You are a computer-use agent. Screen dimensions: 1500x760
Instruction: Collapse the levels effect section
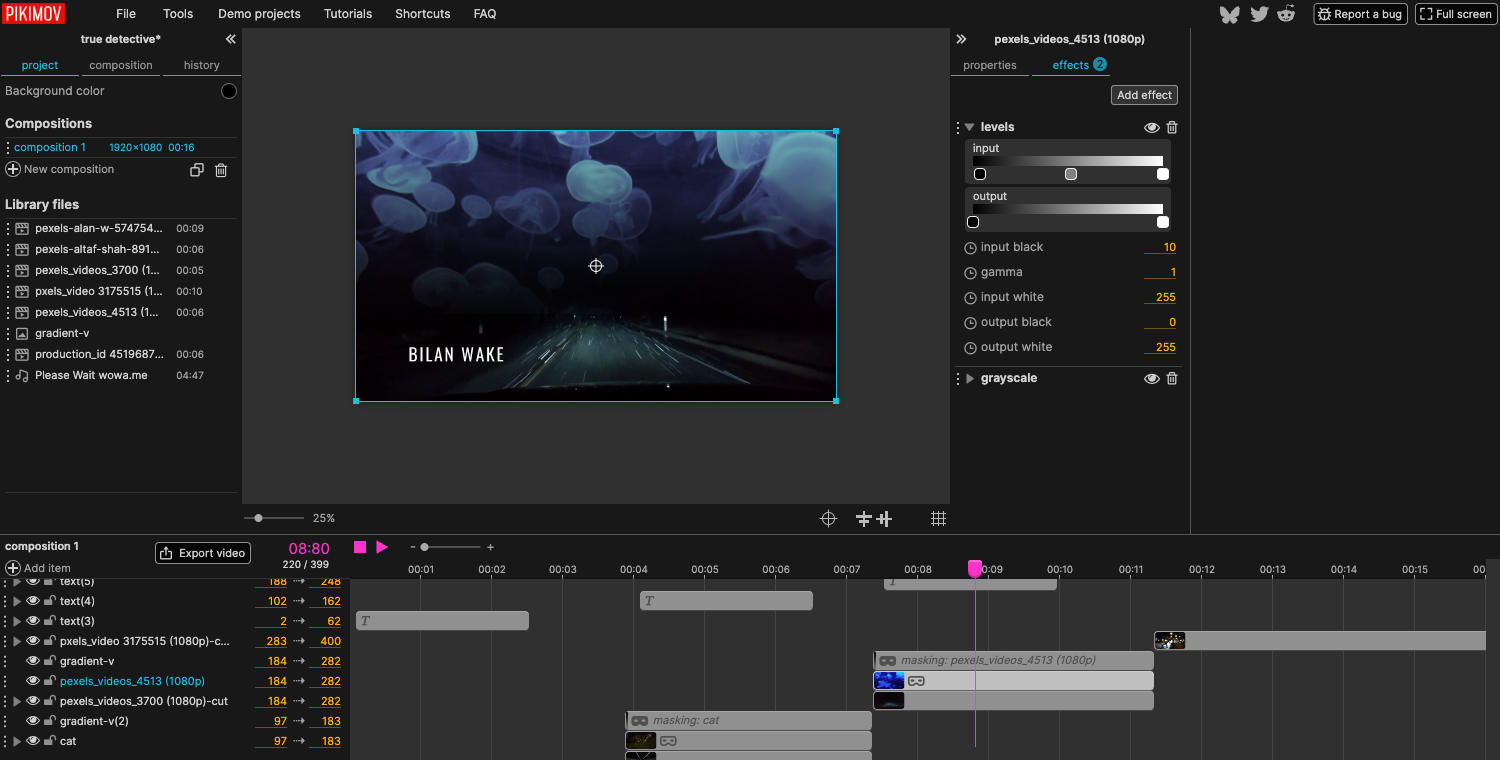(x=970, y=128)
